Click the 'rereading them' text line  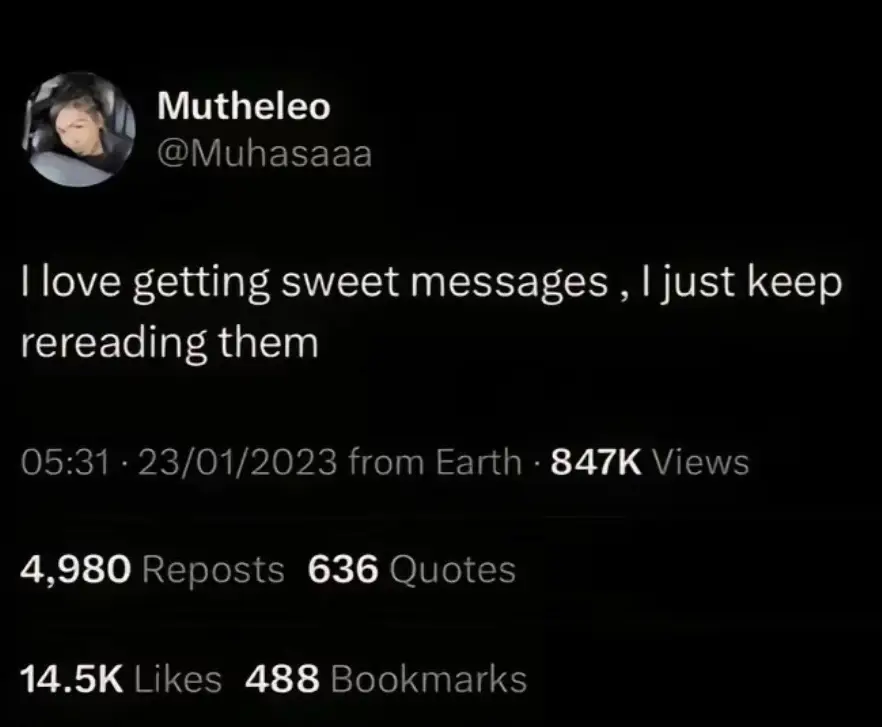tap(170, 343)
